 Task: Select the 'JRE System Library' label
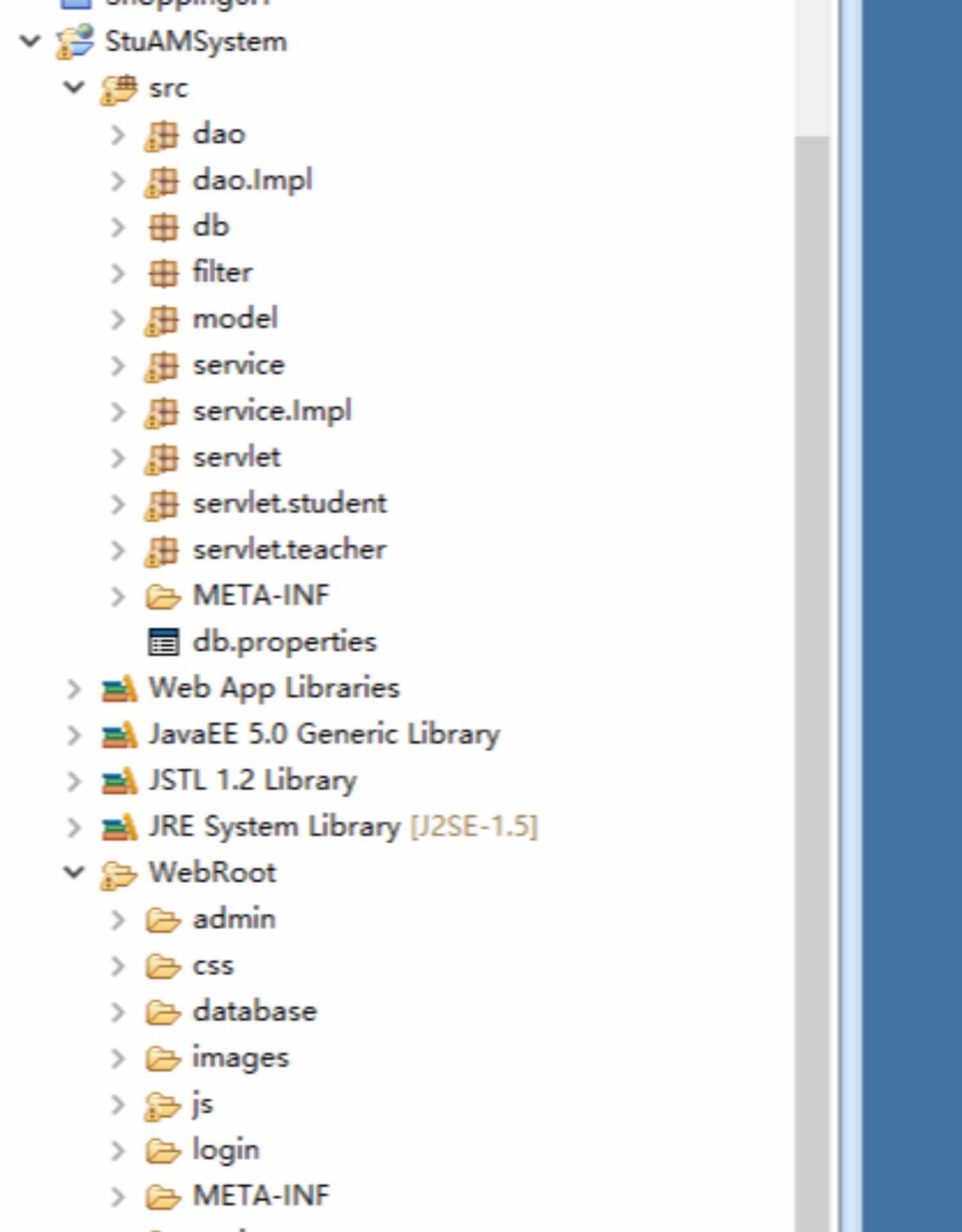point(275,828)
